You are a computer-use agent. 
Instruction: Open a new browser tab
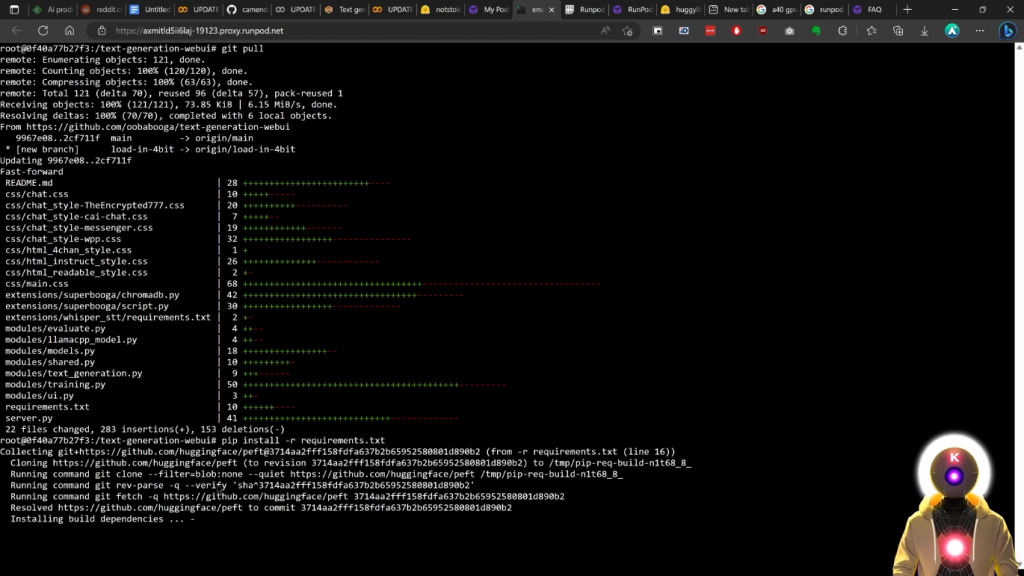pyautogui.click(x=907, y=9)
